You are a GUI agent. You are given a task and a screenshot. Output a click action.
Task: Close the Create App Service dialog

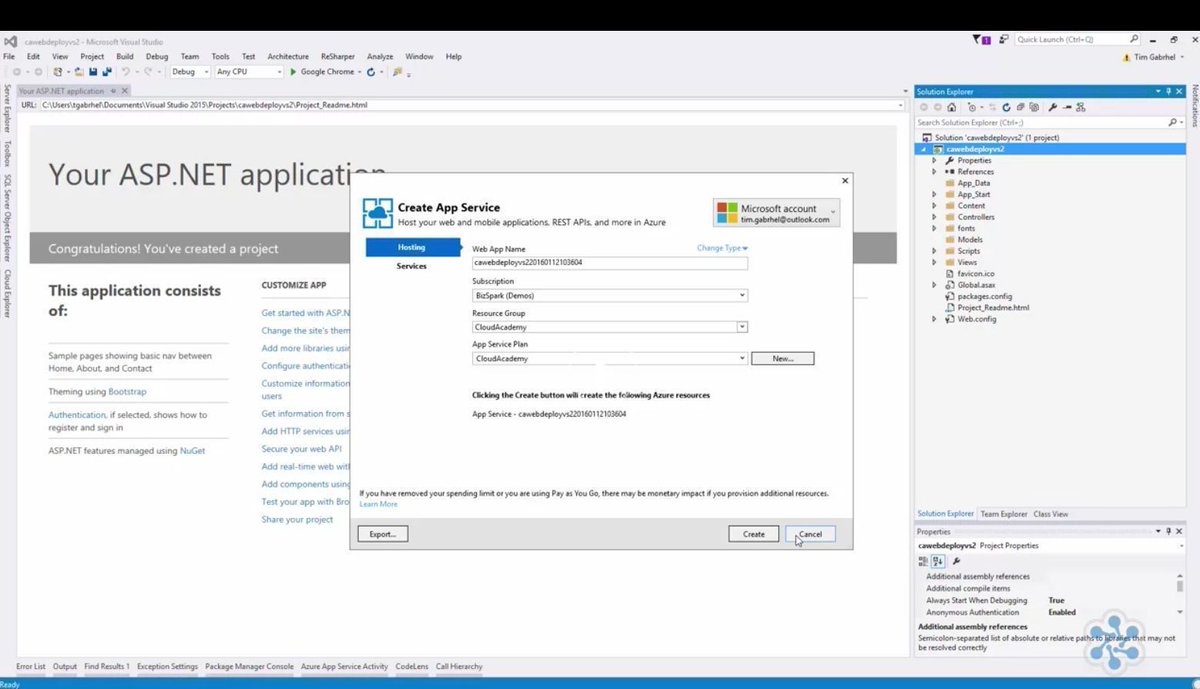coord(845,181)
